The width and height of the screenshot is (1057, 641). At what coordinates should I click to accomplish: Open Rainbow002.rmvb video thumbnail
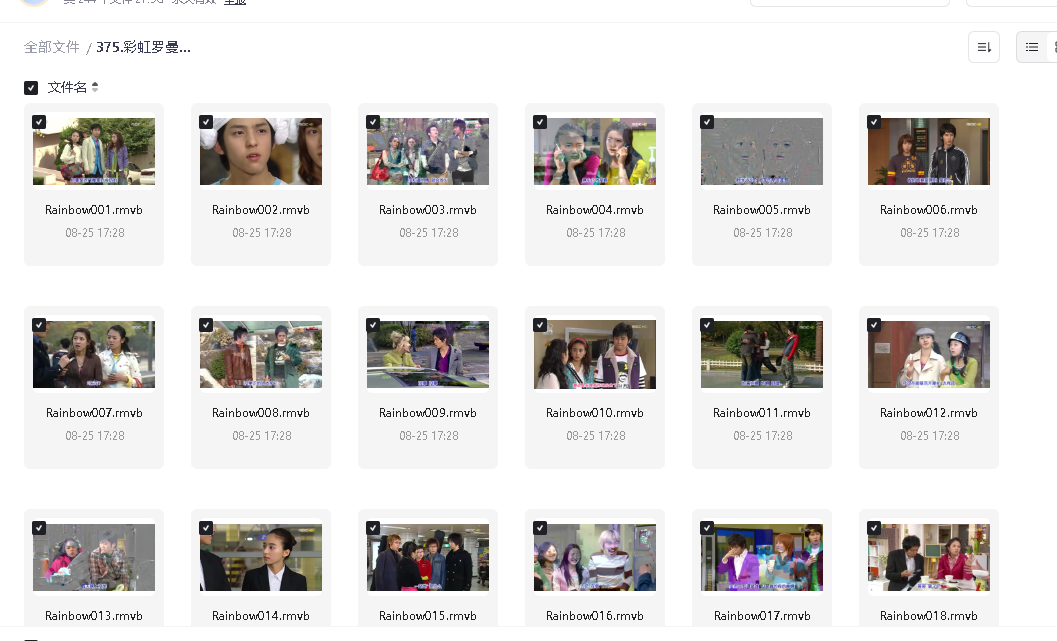coord(261,151)
